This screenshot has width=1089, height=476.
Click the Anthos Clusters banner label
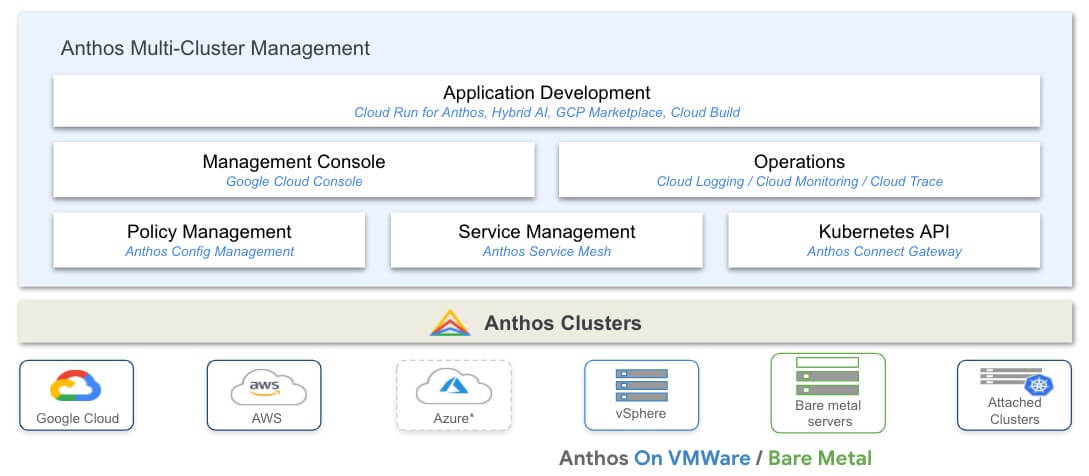pyautogui.click(x=562, y=323)
